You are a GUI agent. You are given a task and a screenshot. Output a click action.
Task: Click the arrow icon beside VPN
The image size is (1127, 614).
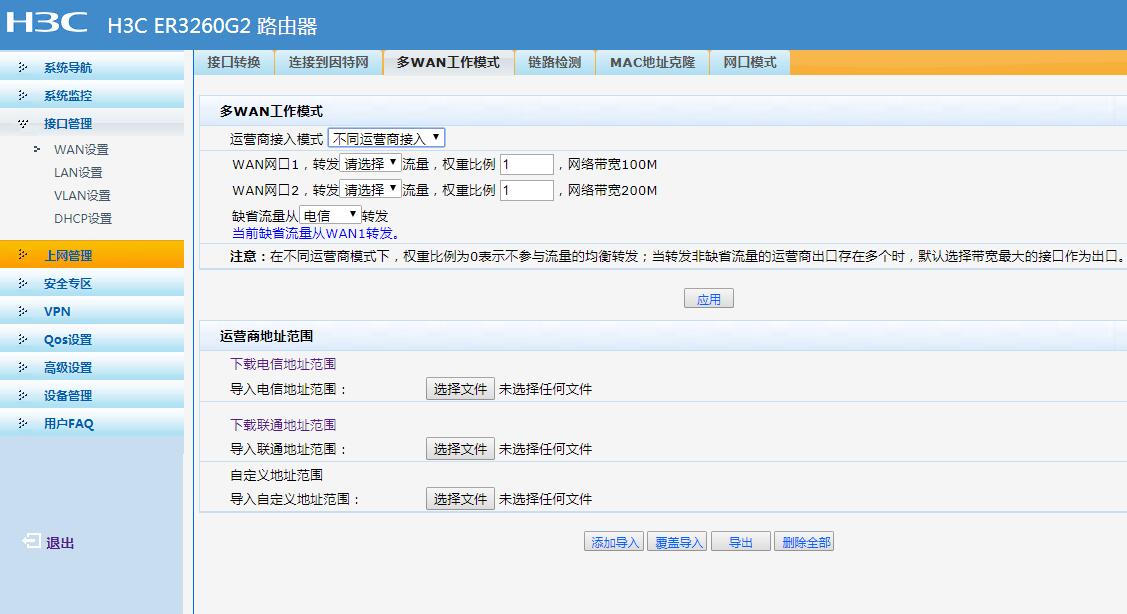click(23, 311)
